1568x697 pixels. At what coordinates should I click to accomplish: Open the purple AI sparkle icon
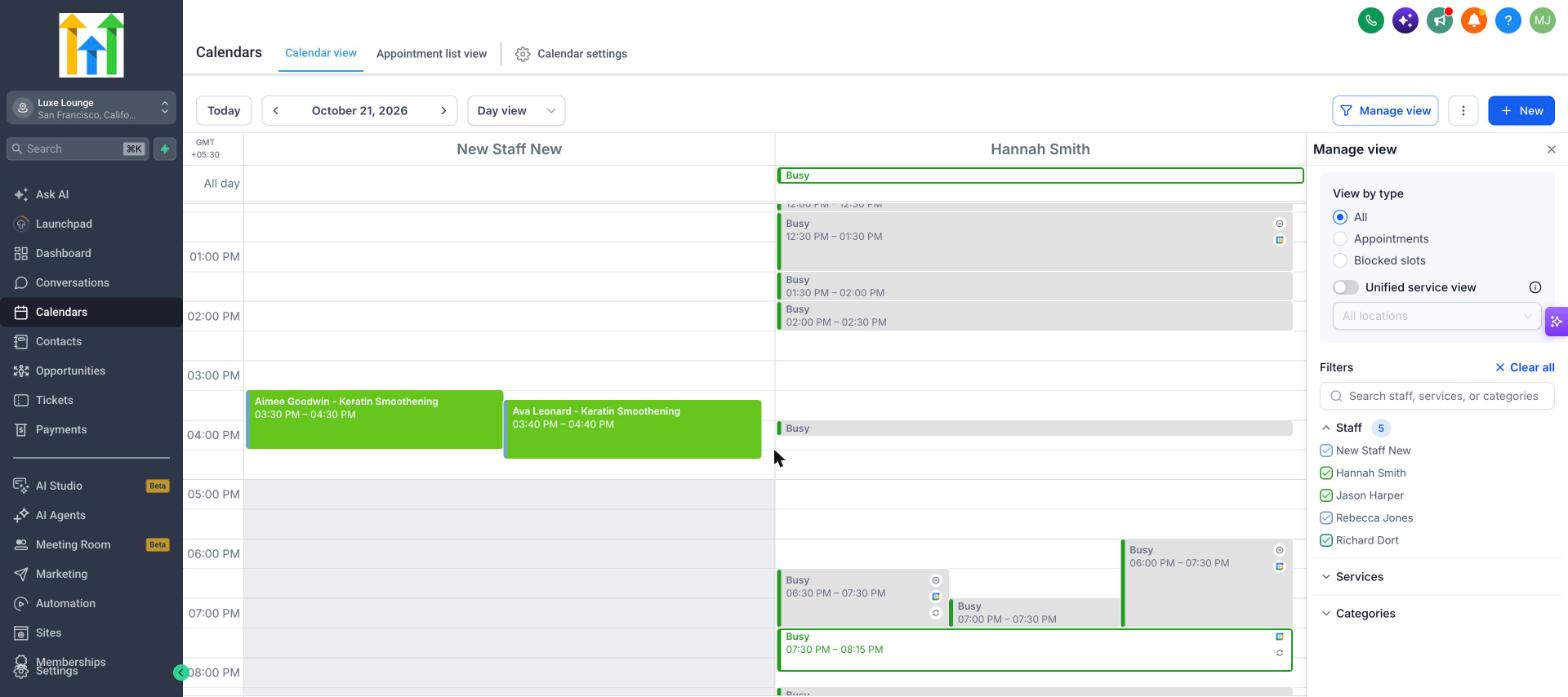1405,20
